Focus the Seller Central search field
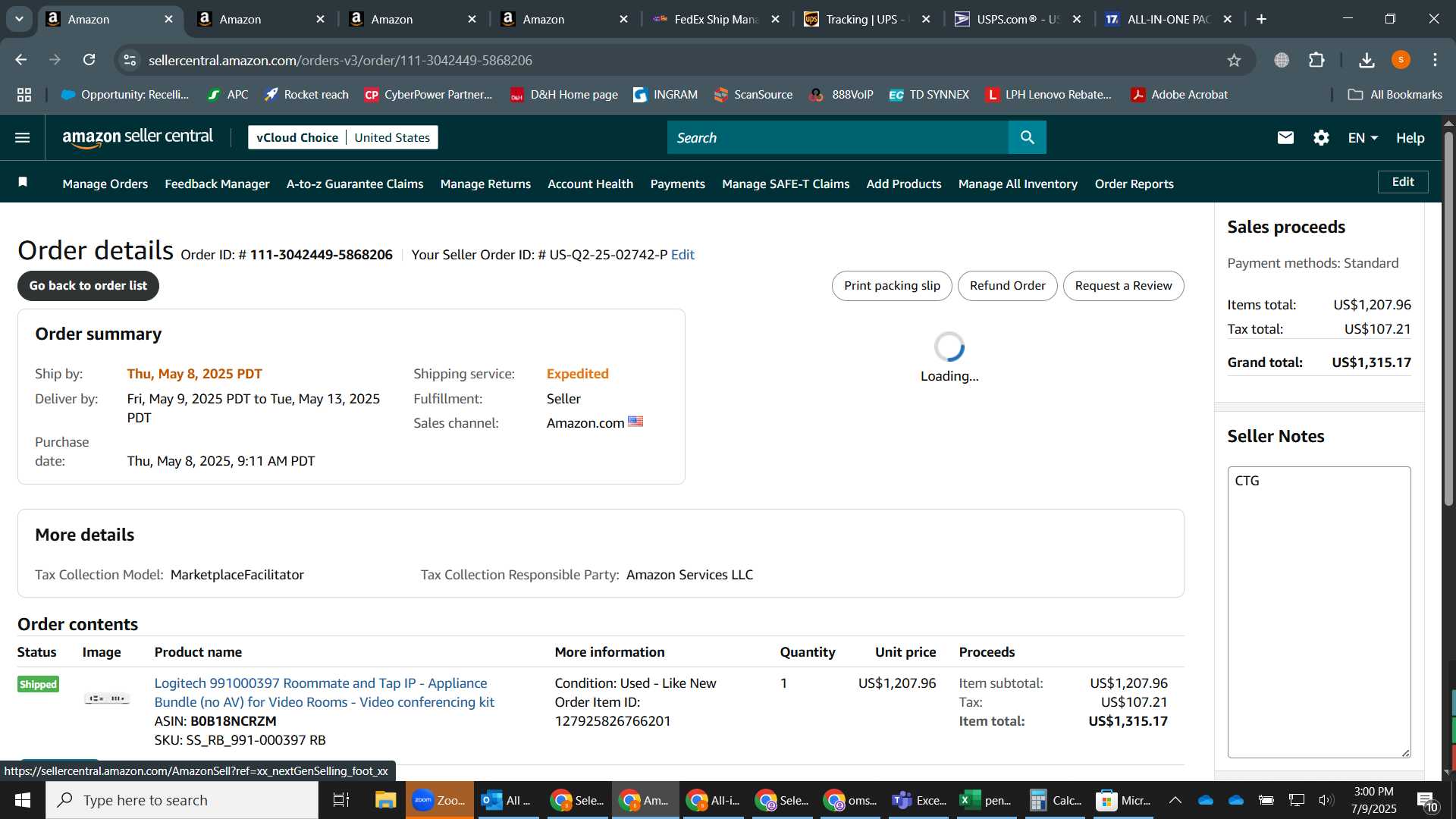The width and height of the screenshot is (1456, 819). pos(837,137)
